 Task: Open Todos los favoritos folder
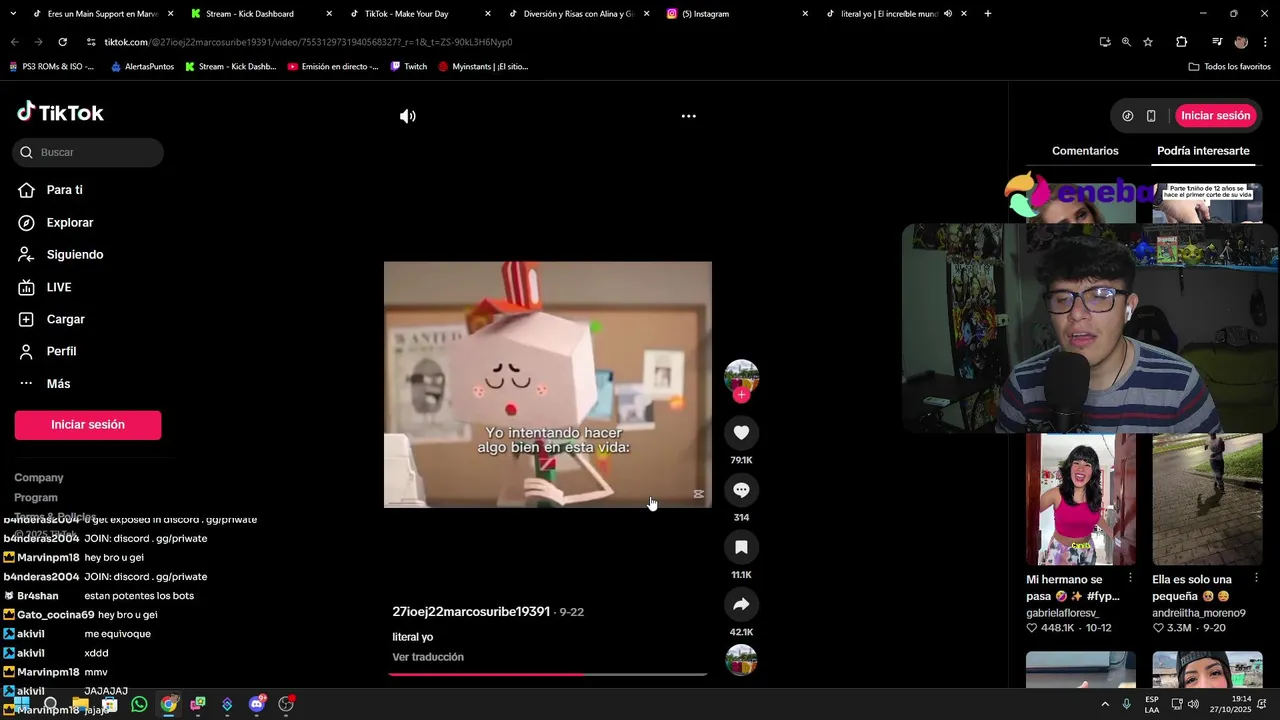click(x=1229, y=67)
